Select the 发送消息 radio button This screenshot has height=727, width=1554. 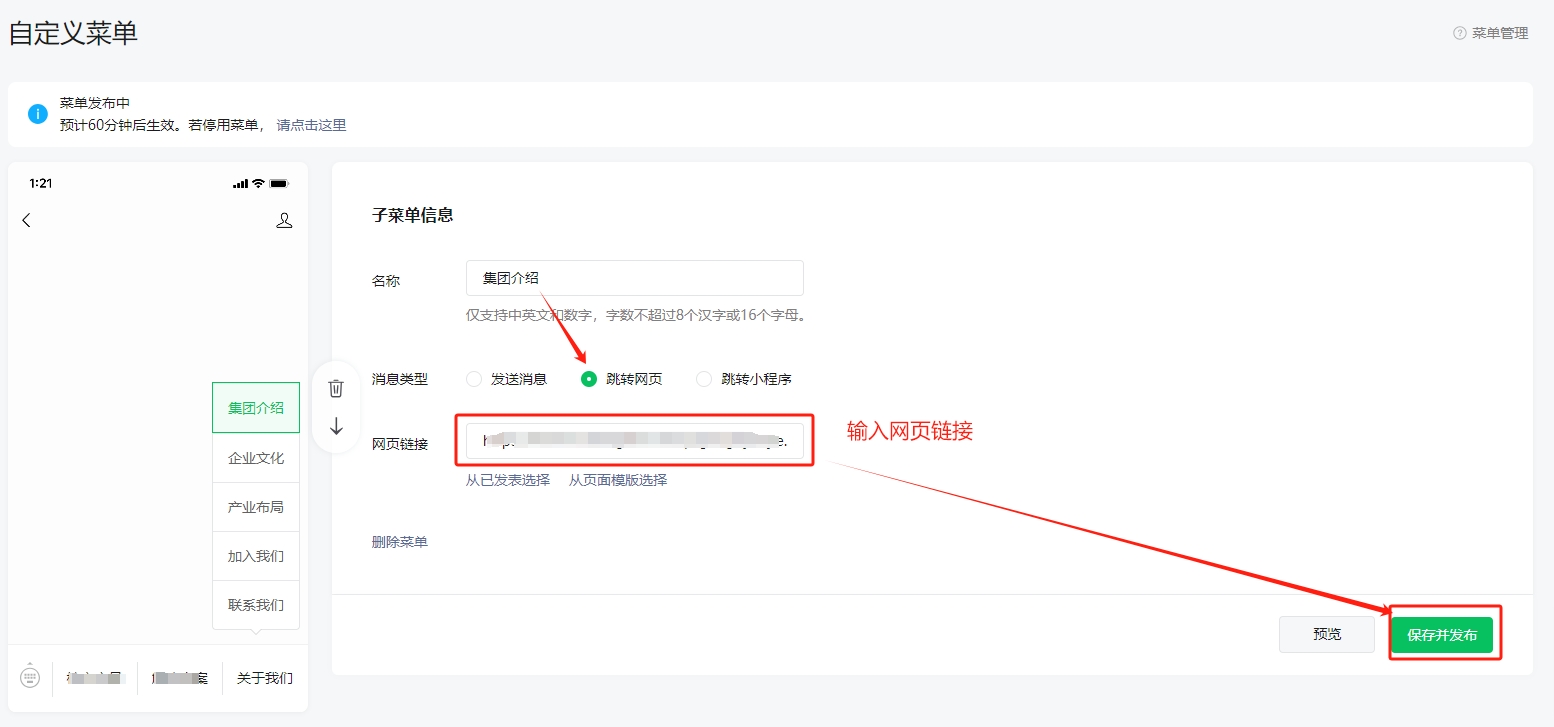[x=474, y=379]
